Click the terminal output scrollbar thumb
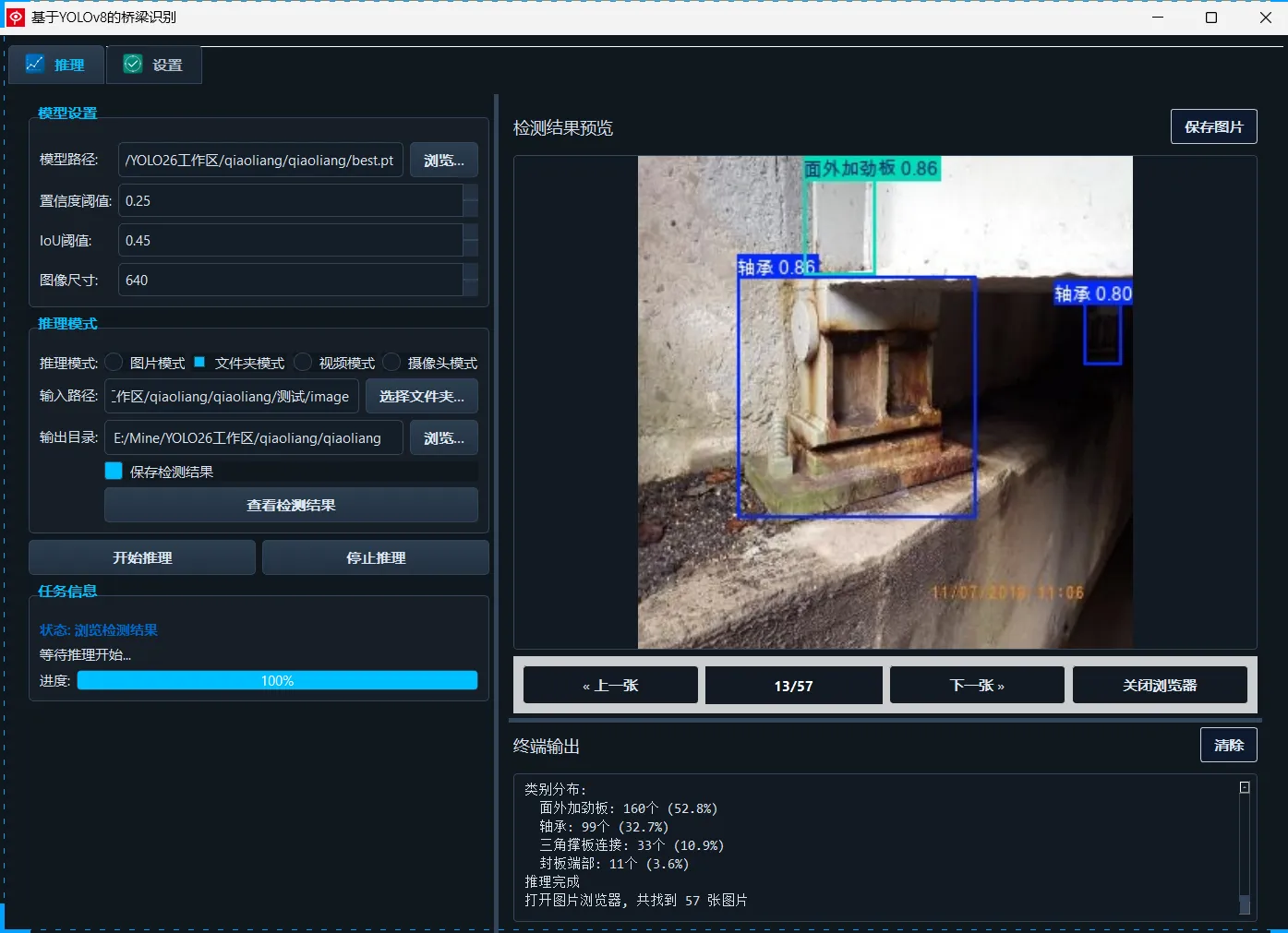1288x933 pixels. (x=1245, y=904)
